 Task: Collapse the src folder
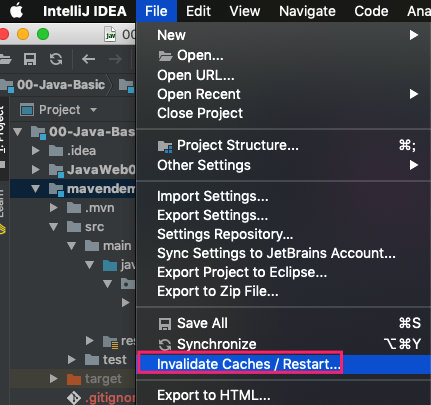(x=53, y=227)
